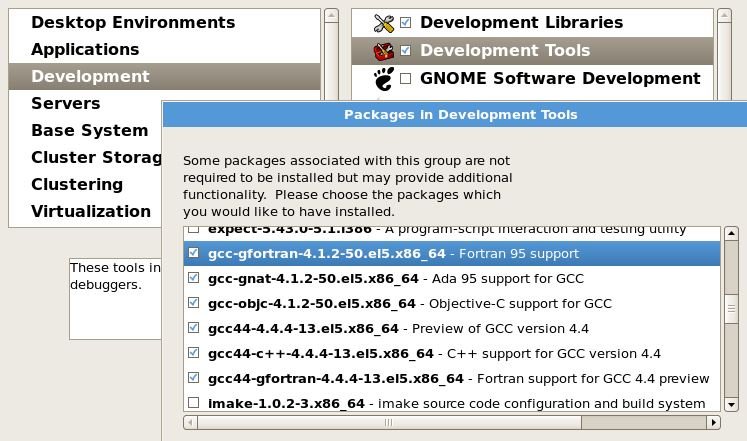This screenshot has width=747, height=441.
Task: Uncheck the gcc44-4.4.4-13 package checkbox
Action: pyautogui.click(x=193, y=328)
